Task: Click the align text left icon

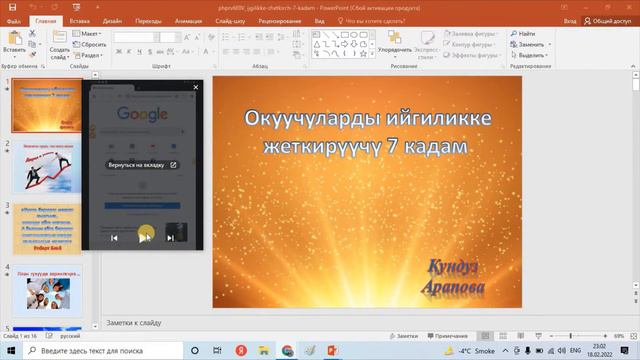Action: pos(226,52)
